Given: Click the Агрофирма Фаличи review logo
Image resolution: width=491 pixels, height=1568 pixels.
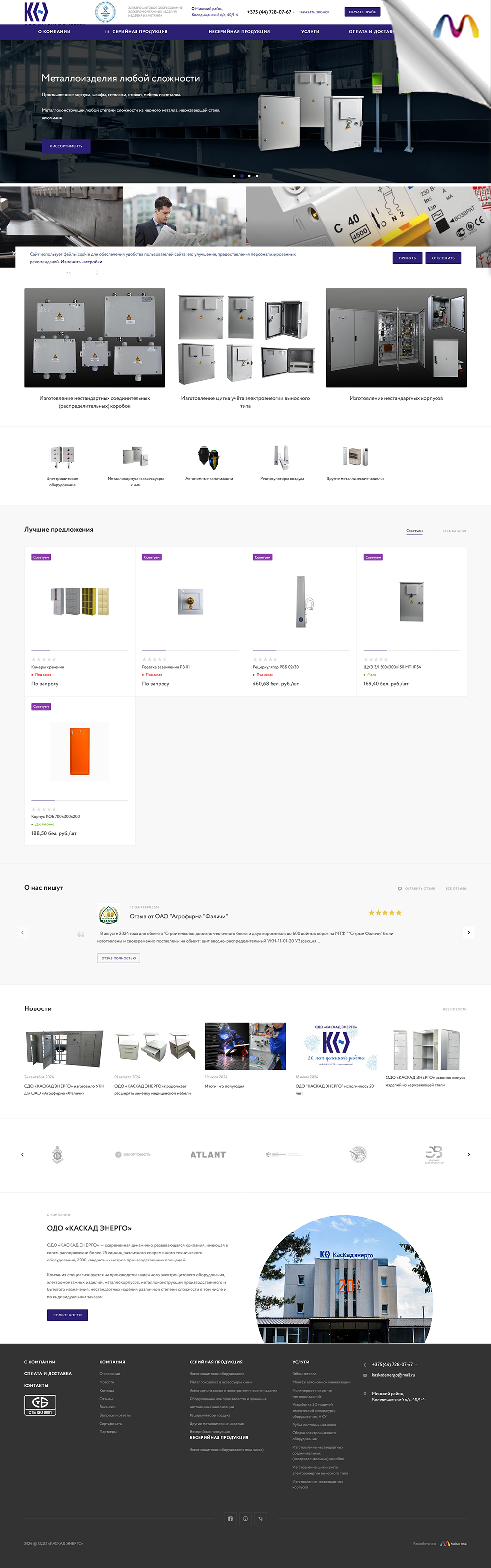Looking at the screenshot, I should point(109,914).
